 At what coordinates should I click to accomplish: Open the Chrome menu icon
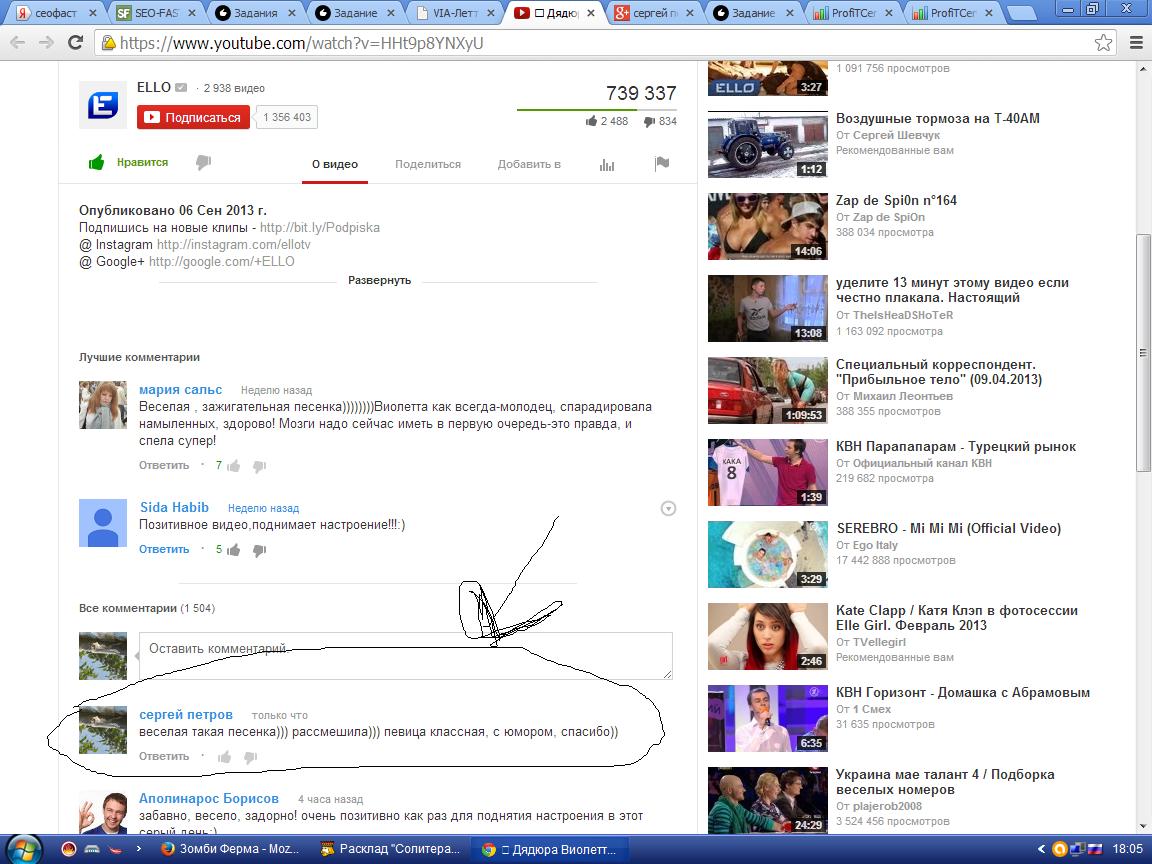(x=1136, y=43)
